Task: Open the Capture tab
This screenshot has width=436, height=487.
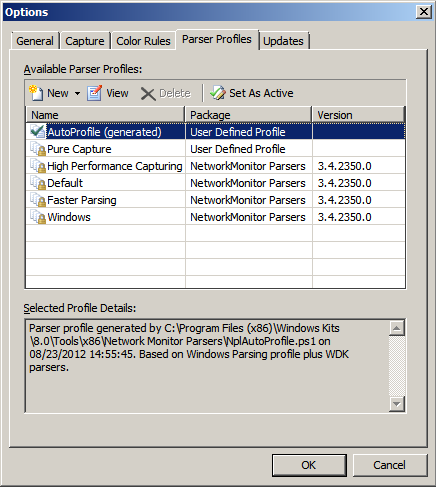Action: pyautogui.click(x=85, y=41)
